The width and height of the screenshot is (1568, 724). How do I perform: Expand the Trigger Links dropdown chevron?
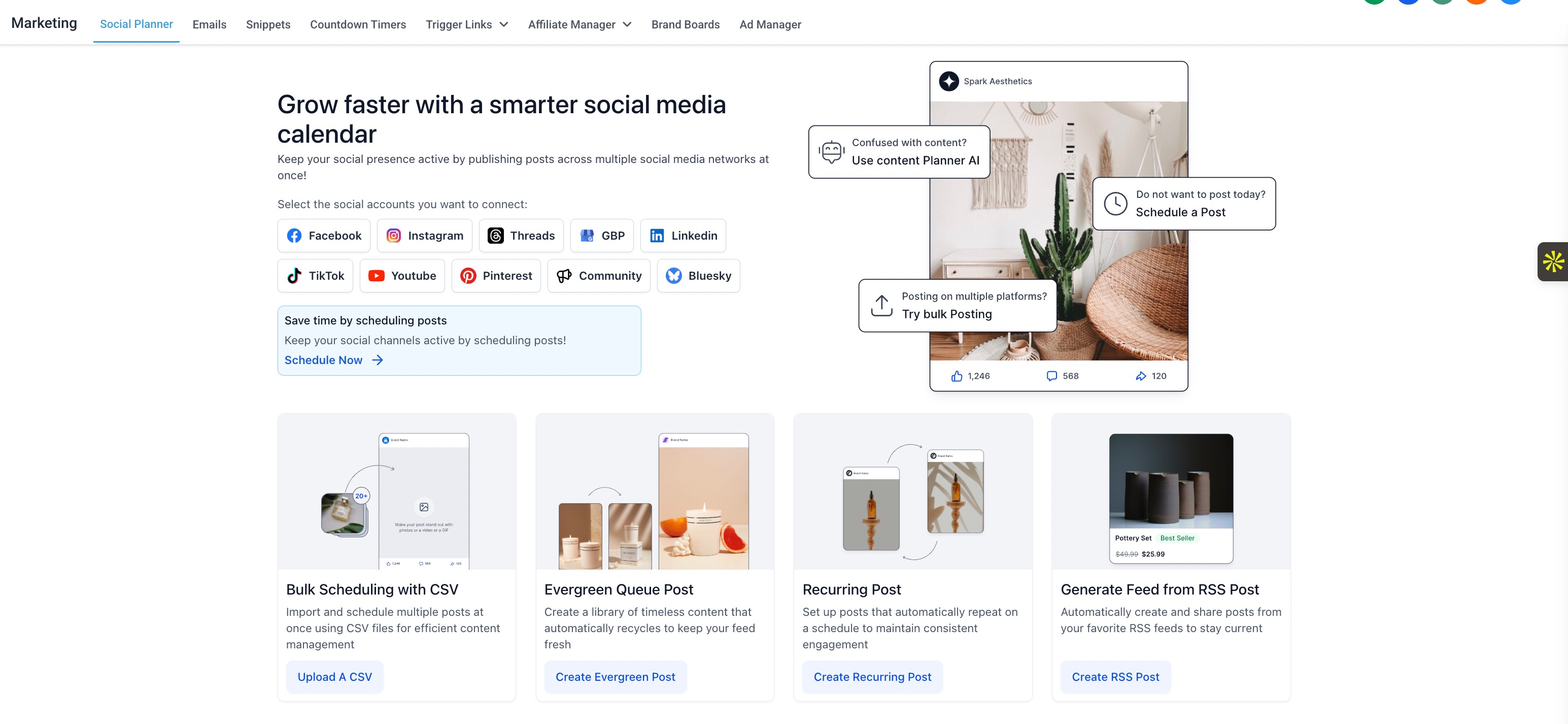(504, 24)
